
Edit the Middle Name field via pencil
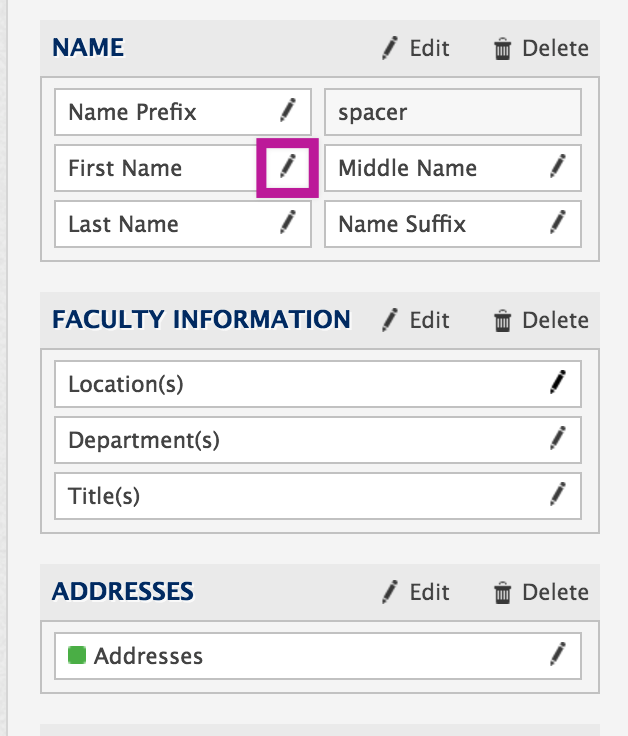coord(558,166)
